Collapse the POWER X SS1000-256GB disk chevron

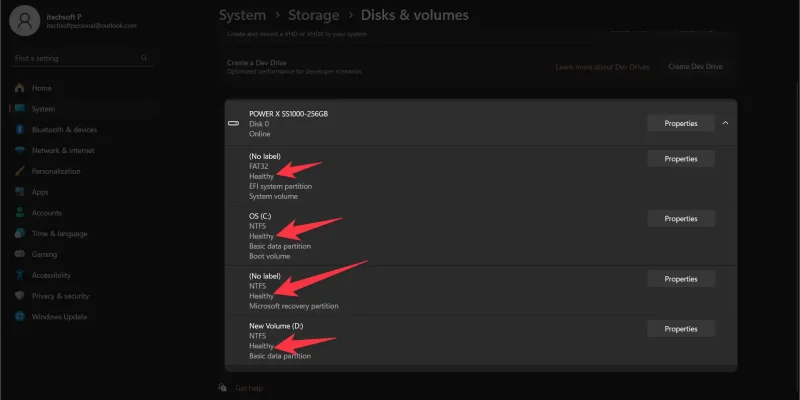point(725,123)
